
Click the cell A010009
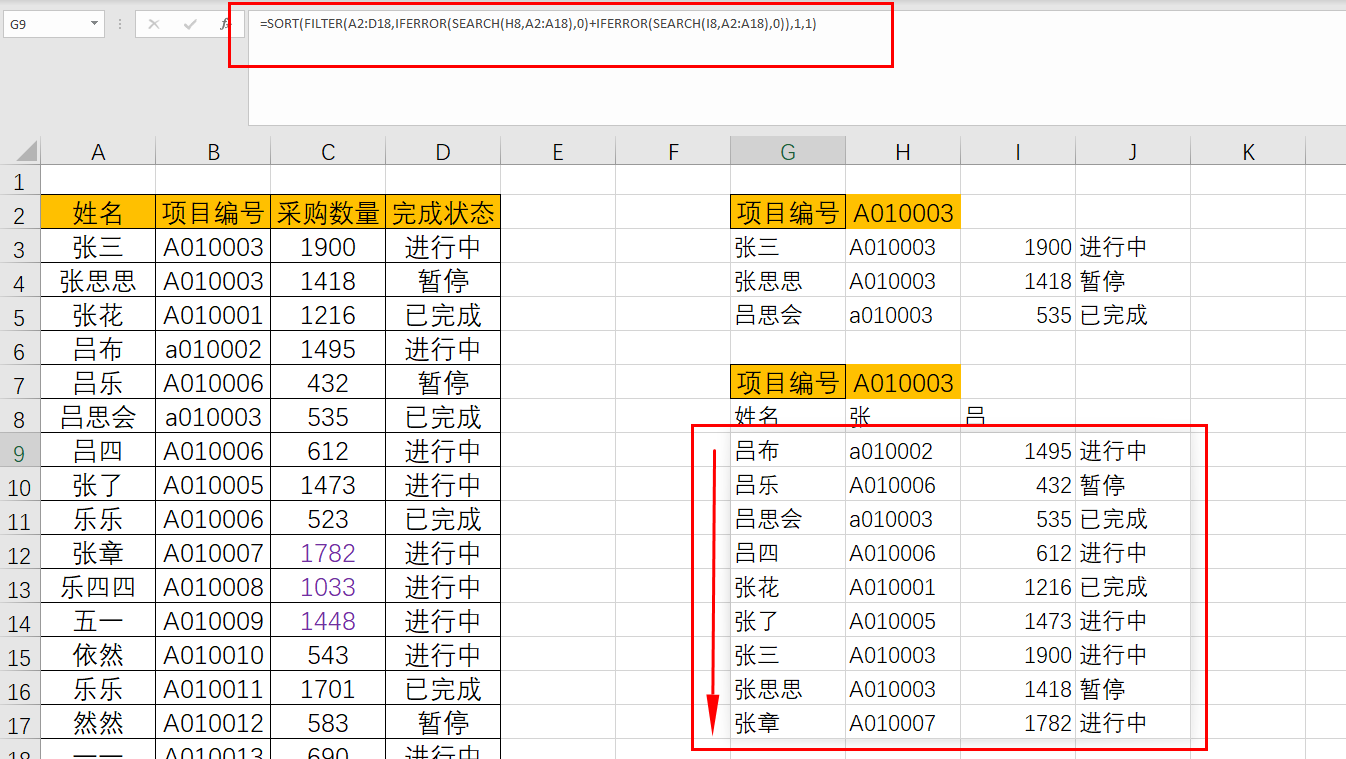click(x=213, y=621)
